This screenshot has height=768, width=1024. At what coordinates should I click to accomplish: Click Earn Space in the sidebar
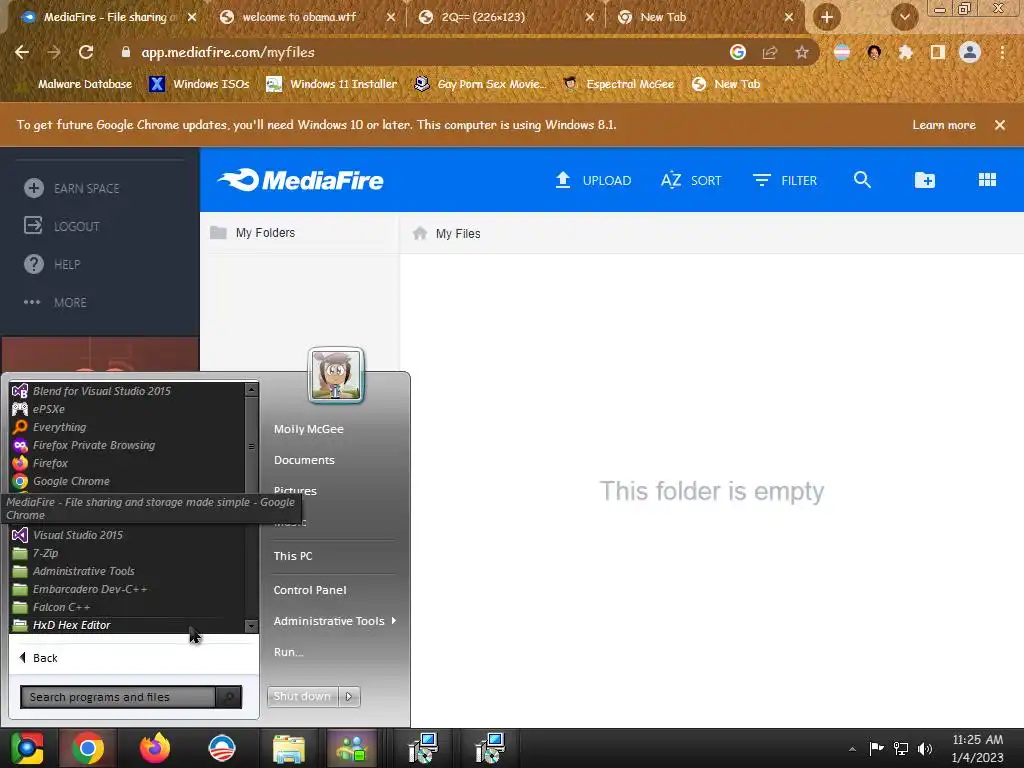point(72,188)
